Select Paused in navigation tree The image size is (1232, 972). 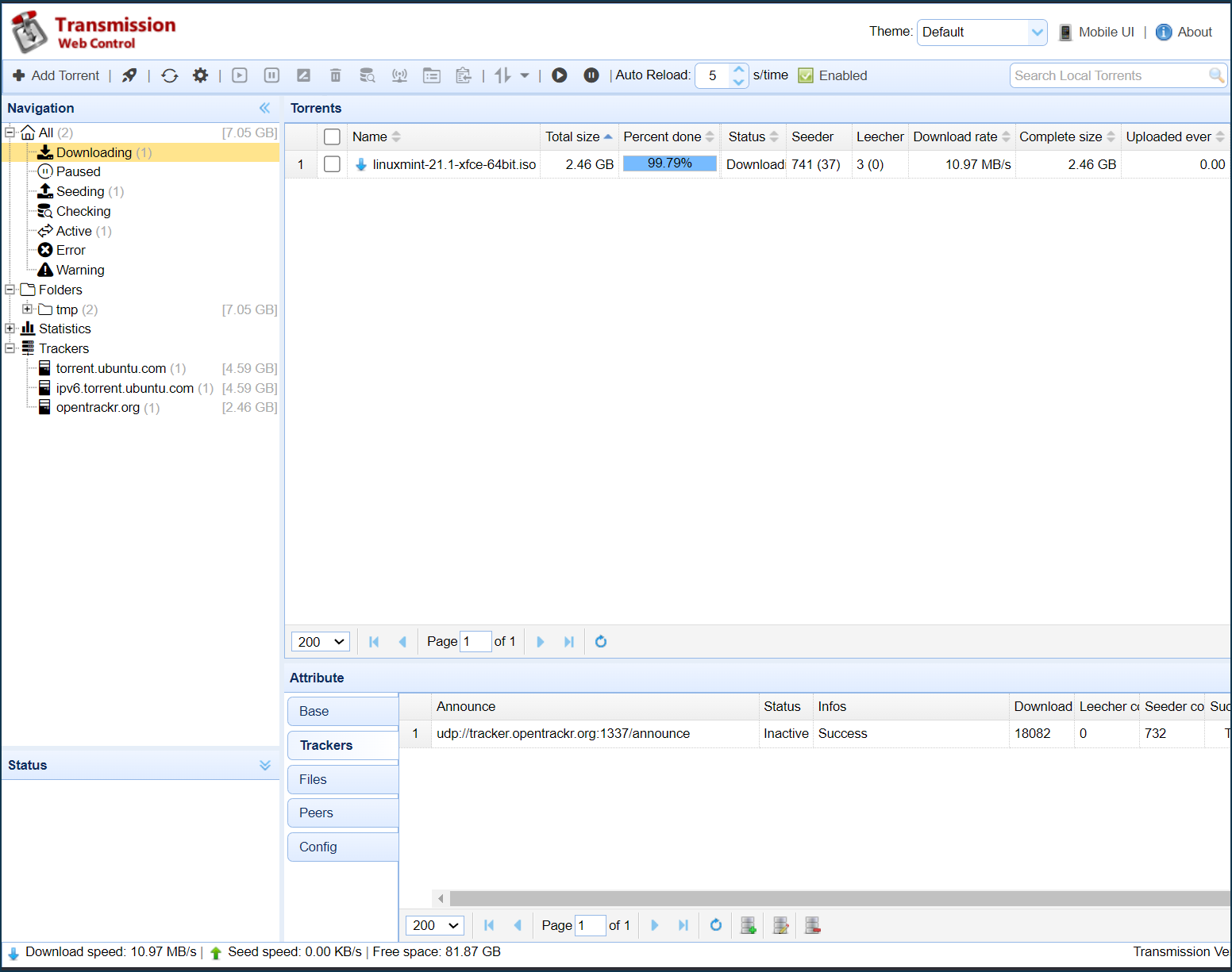69,171
